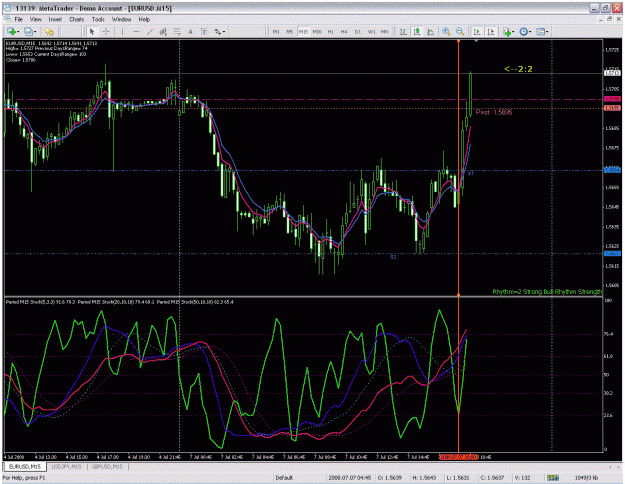Click 'For Help, press F1' status text
This screenshot has width=625, height=484.
click(x=24, y=477)
